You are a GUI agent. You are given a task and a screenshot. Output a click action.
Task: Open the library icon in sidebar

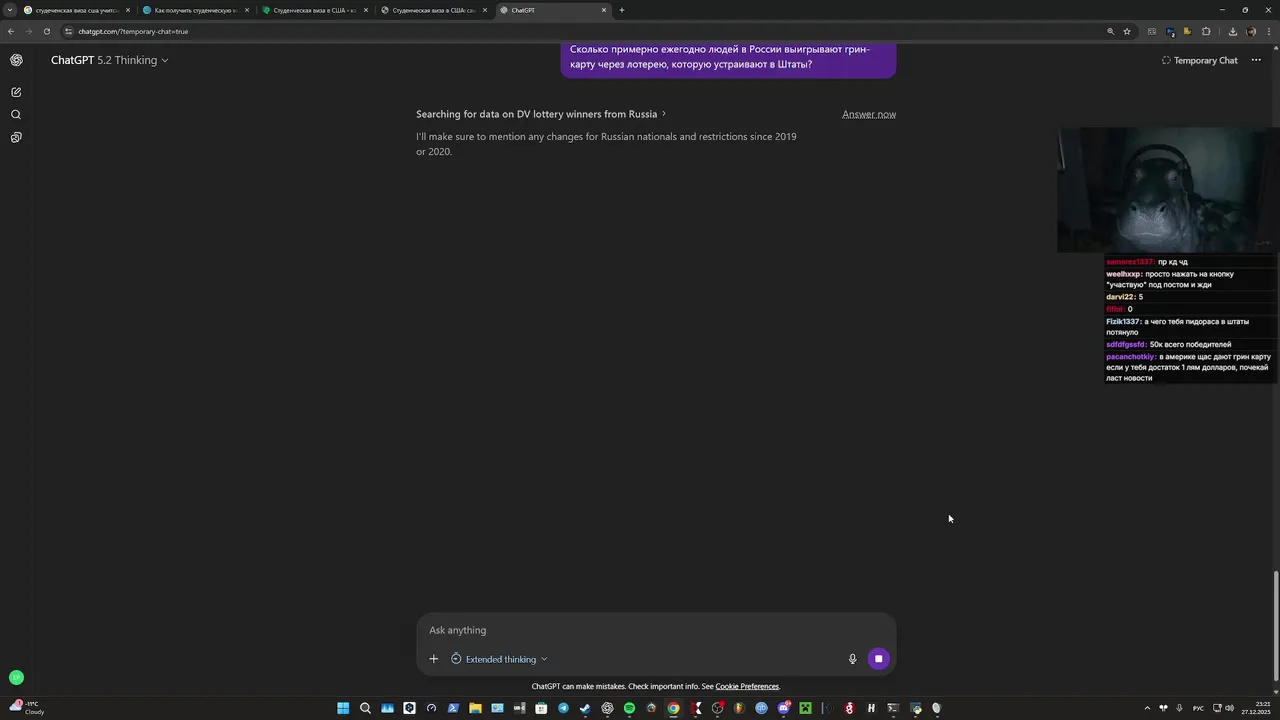click(16, 138)
